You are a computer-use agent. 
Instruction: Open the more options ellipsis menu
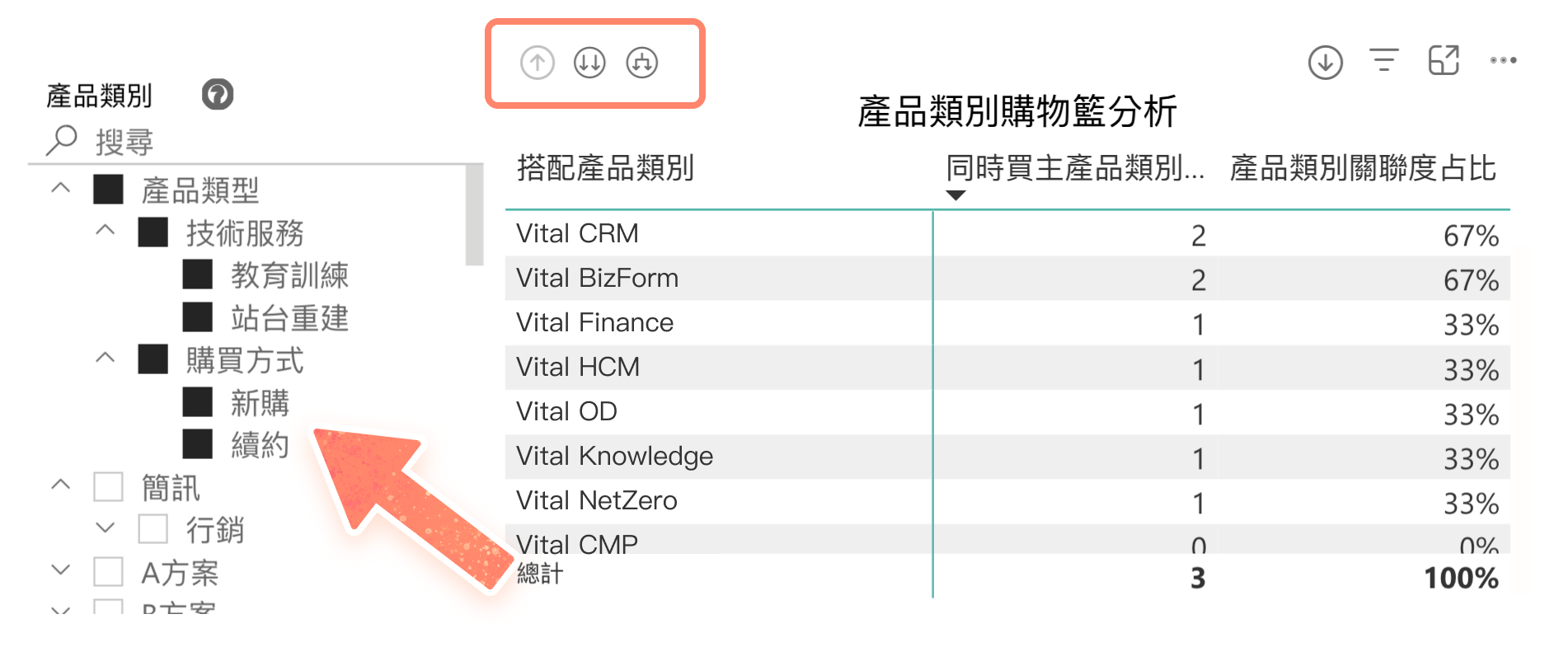coord(1503,60)
